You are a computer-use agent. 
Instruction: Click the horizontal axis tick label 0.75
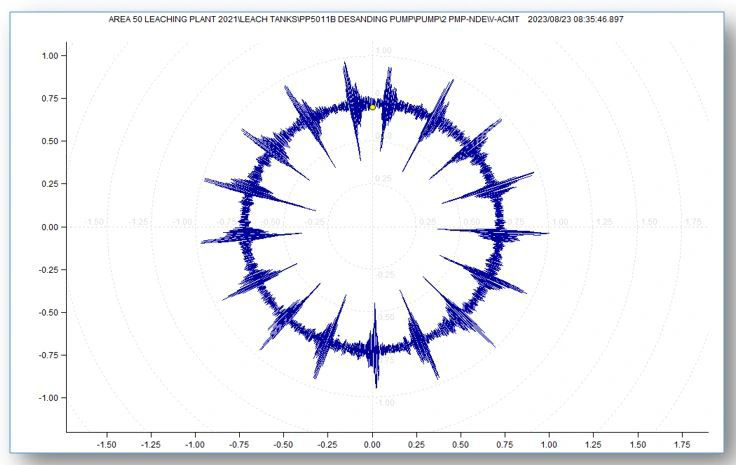[x=505, y=444]
